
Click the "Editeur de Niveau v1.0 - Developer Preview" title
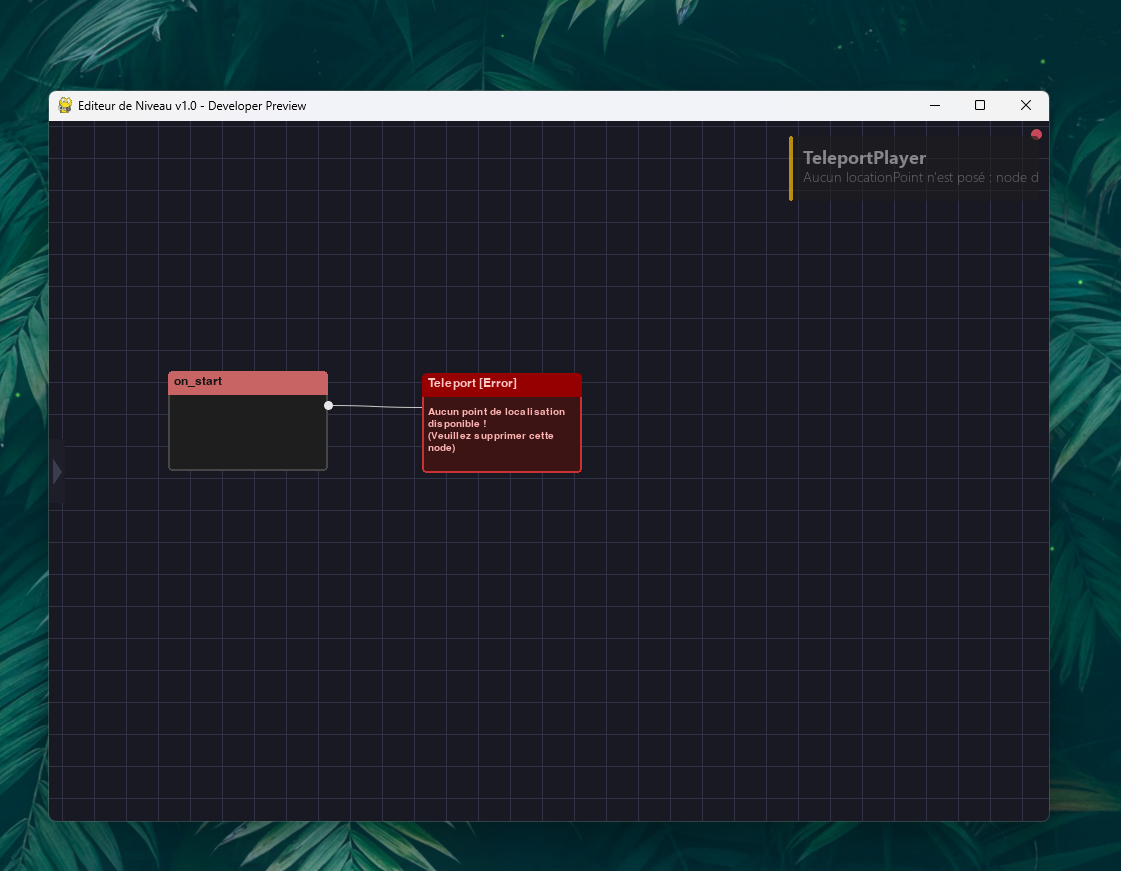tap(192, 106)
